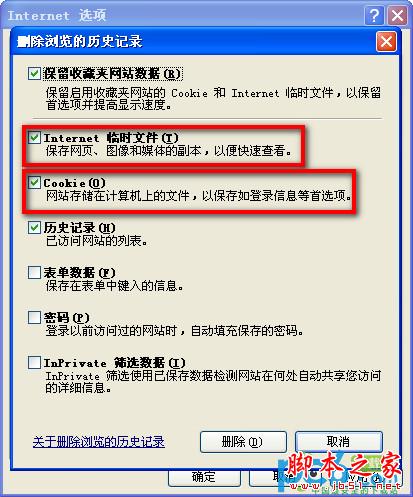Click the 确定 button behind the dialog
Screen dimensions: 413x497
point(204,477)
